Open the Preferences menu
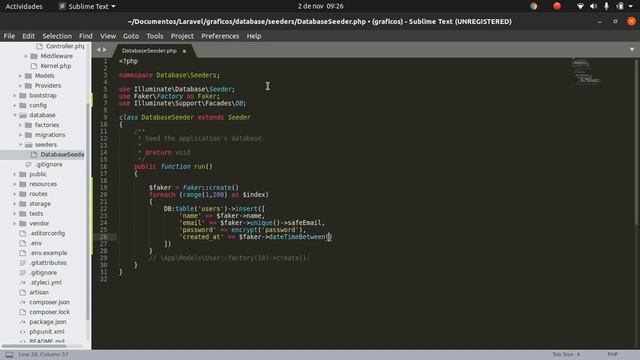The width and height of the screenshot is (640, 360). (x=220, y=36)
